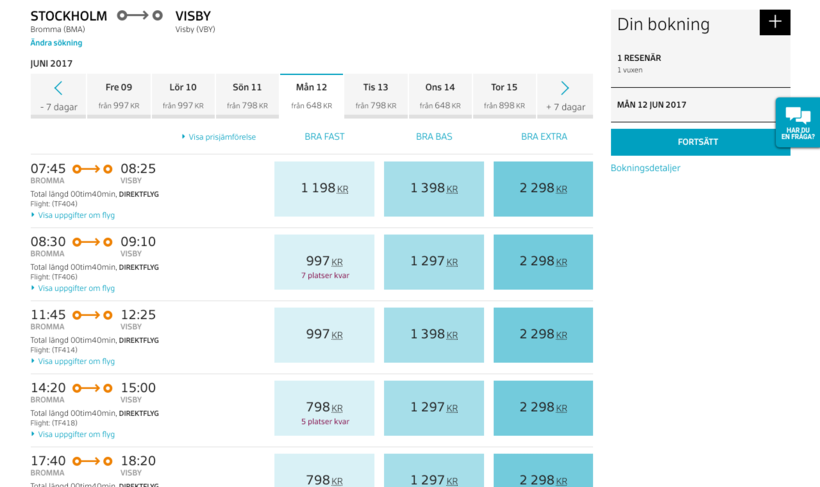Choose 2 298 KR fare for 08:30 flight
Image resolution: width=820 pixels, height=487 pixels.
[543, 262]
